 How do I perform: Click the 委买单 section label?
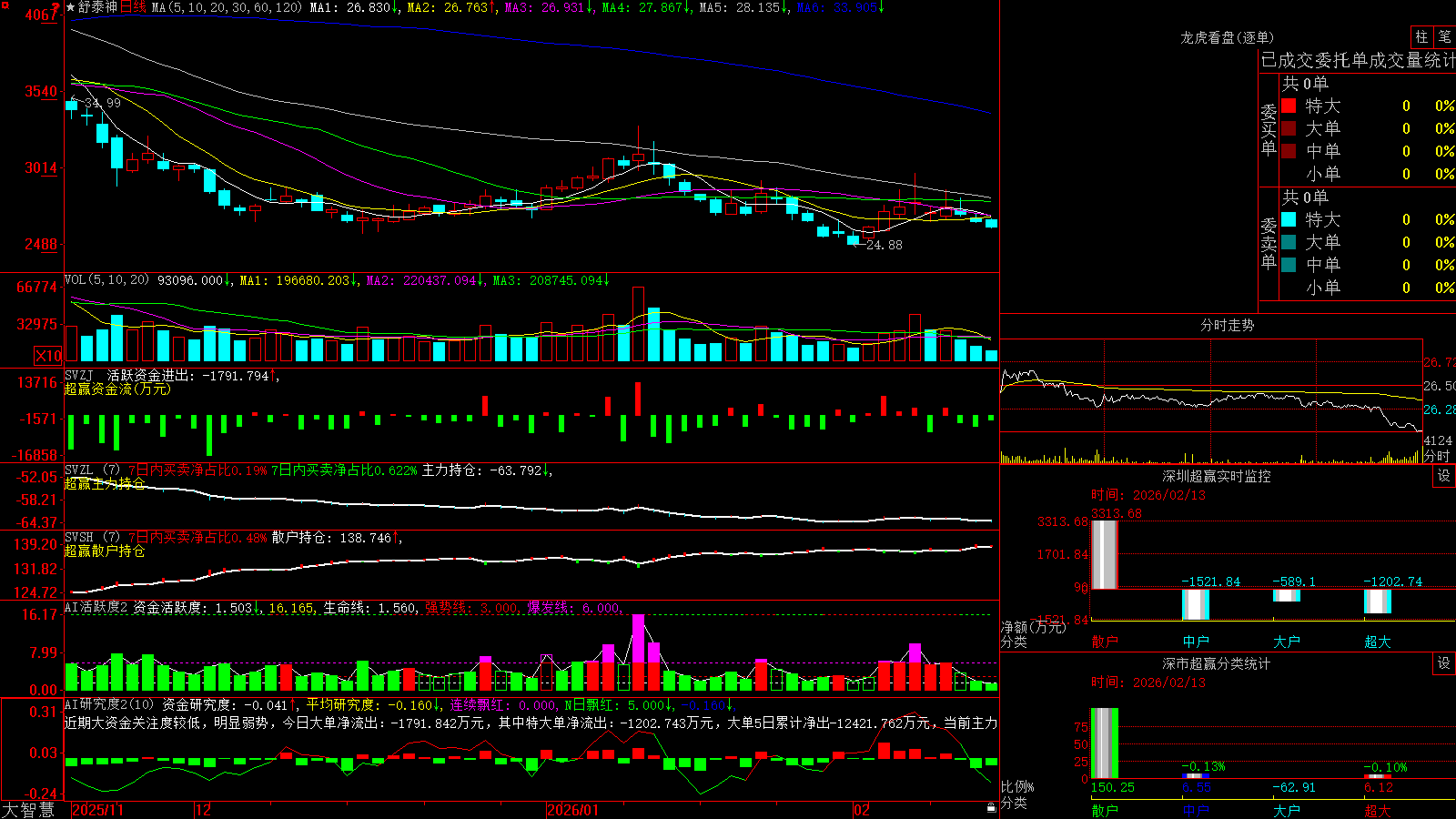1269,129
